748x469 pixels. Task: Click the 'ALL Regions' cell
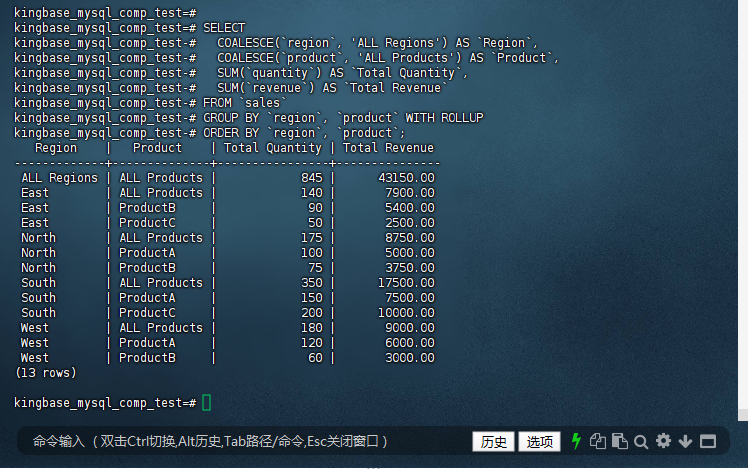60,177
